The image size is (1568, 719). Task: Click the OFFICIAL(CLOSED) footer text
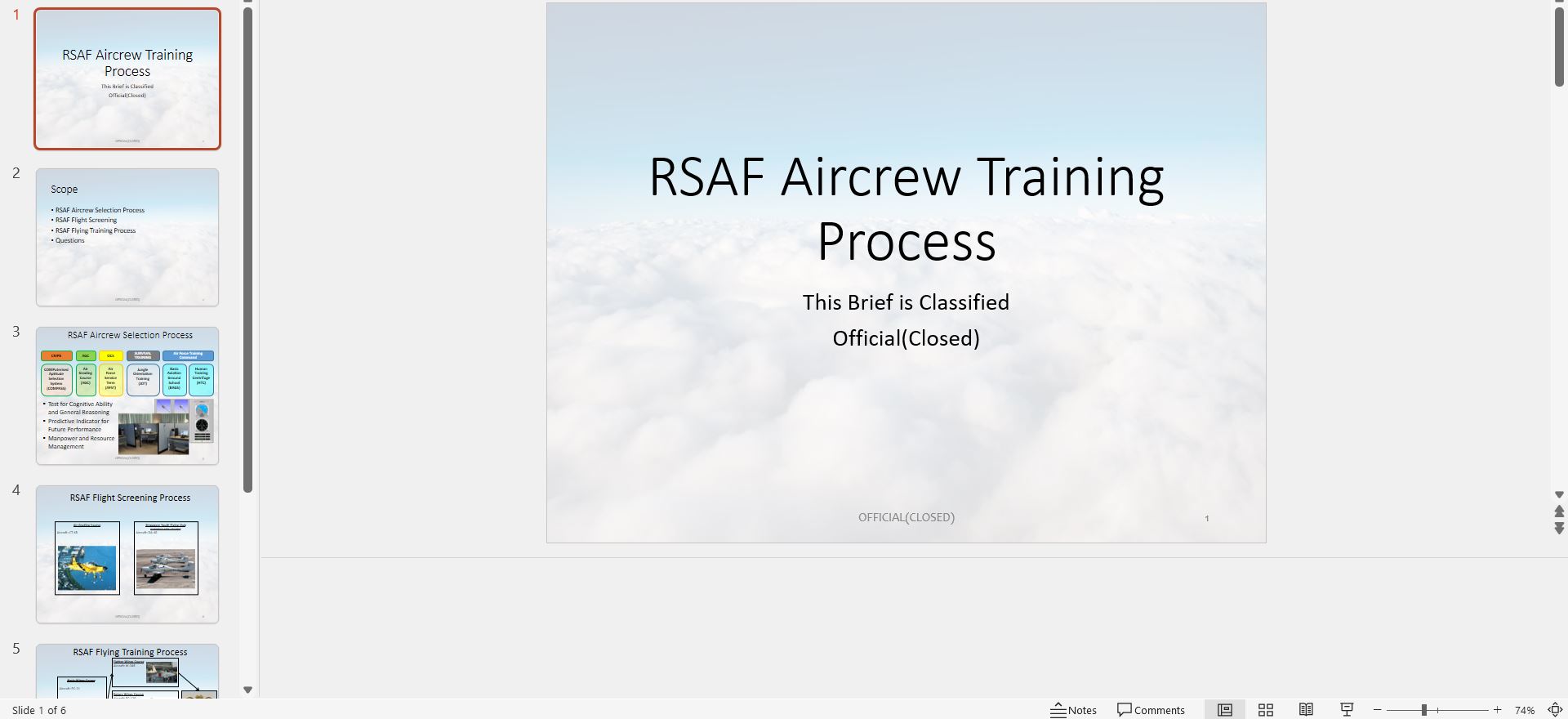click(906, 517)
